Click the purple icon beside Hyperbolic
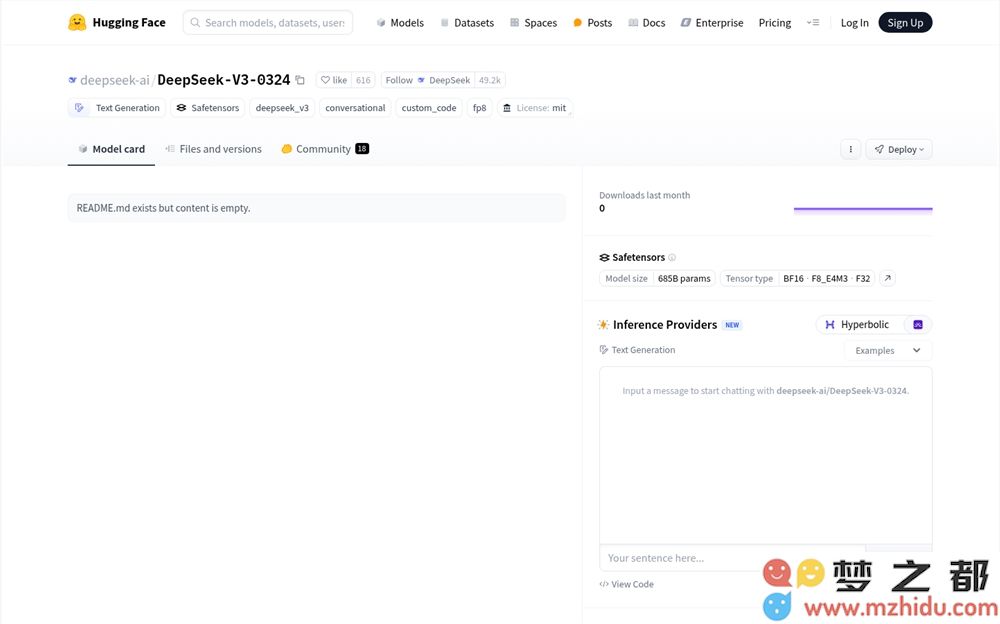The image size is (1000, 624). point(918,325)
